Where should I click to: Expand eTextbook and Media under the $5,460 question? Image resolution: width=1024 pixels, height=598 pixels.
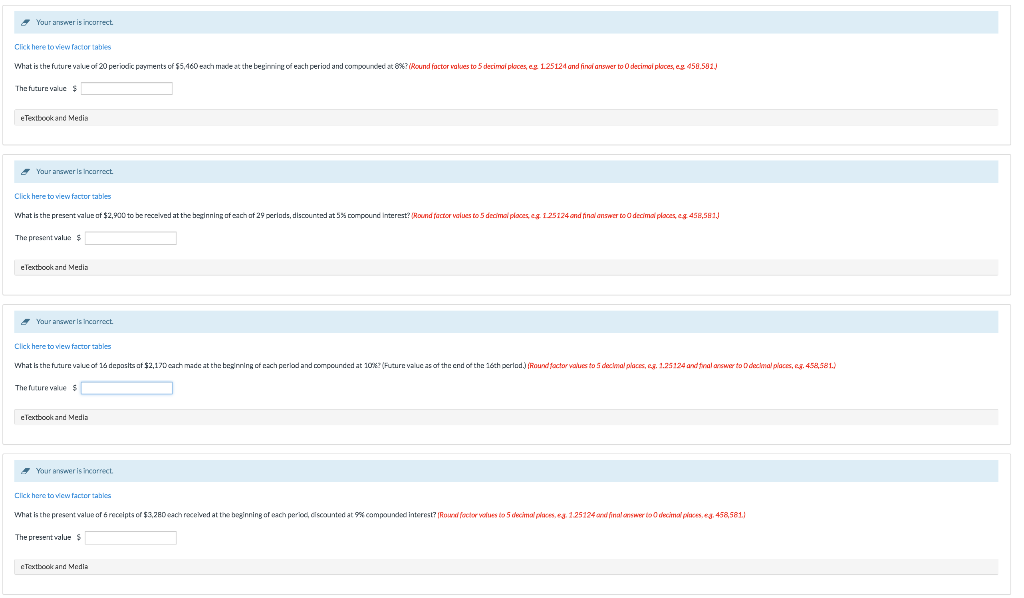click(506, 118)
